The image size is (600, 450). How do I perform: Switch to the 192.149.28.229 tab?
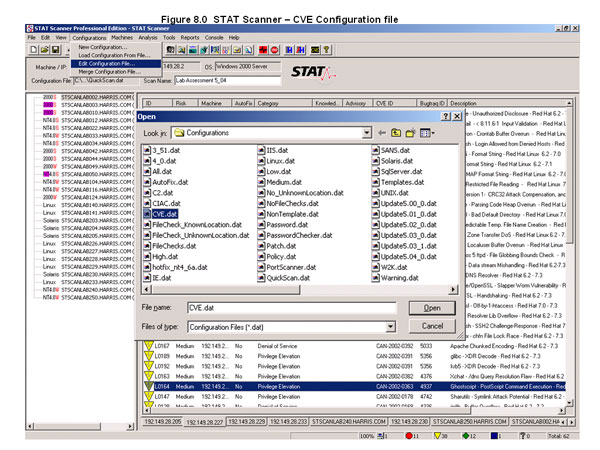[x=246, y=421]
